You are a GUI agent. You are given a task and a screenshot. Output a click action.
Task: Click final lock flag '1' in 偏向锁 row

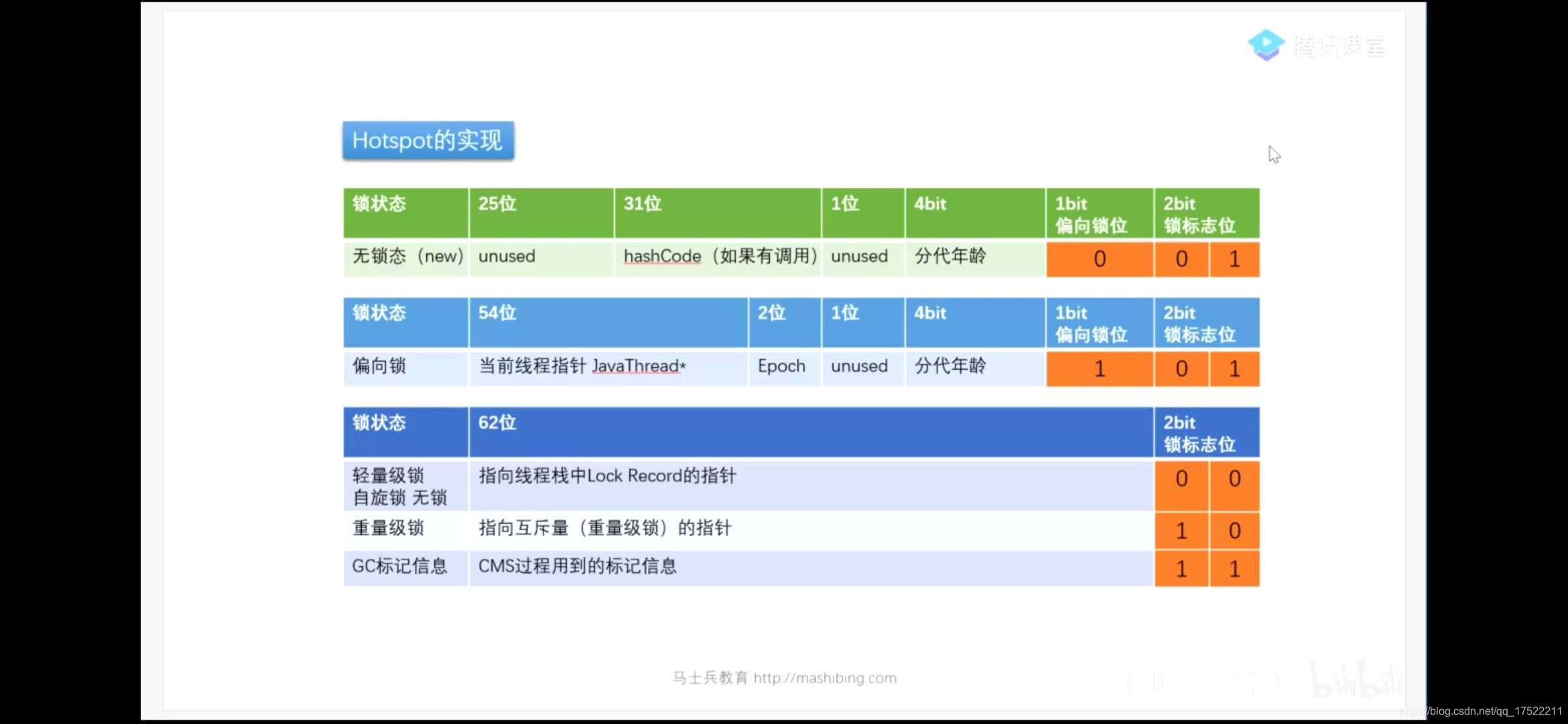(x=1234, y=369)
